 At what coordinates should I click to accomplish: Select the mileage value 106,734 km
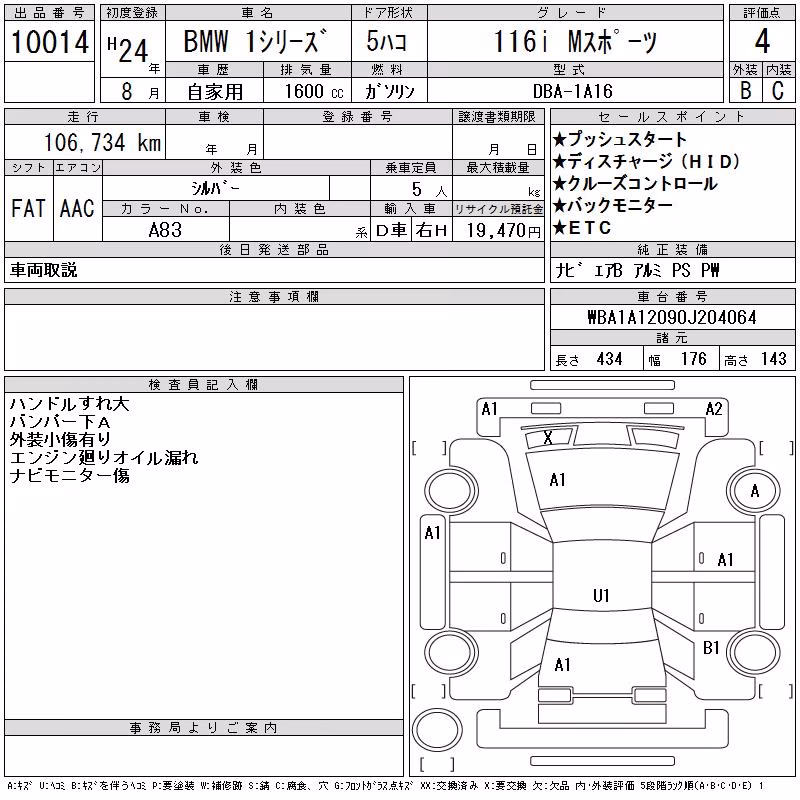(102, 142)
